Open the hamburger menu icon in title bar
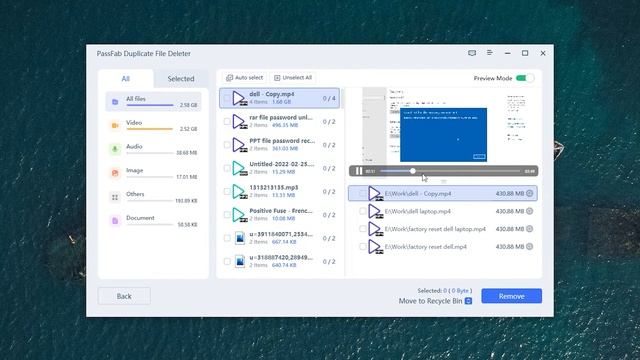This screenshot has height=360, width=640. pyautogui.click(x=489, y=53)
